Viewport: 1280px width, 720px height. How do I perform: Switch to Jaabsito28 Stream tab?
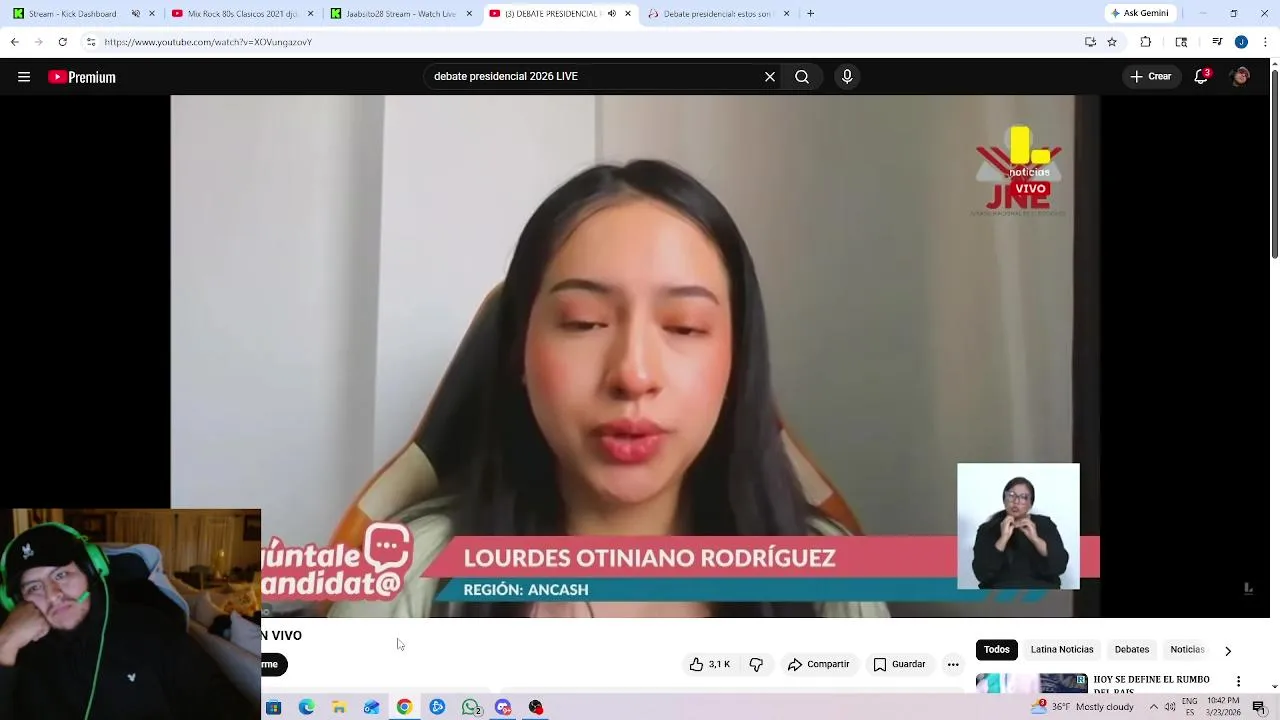pos(400,14)
